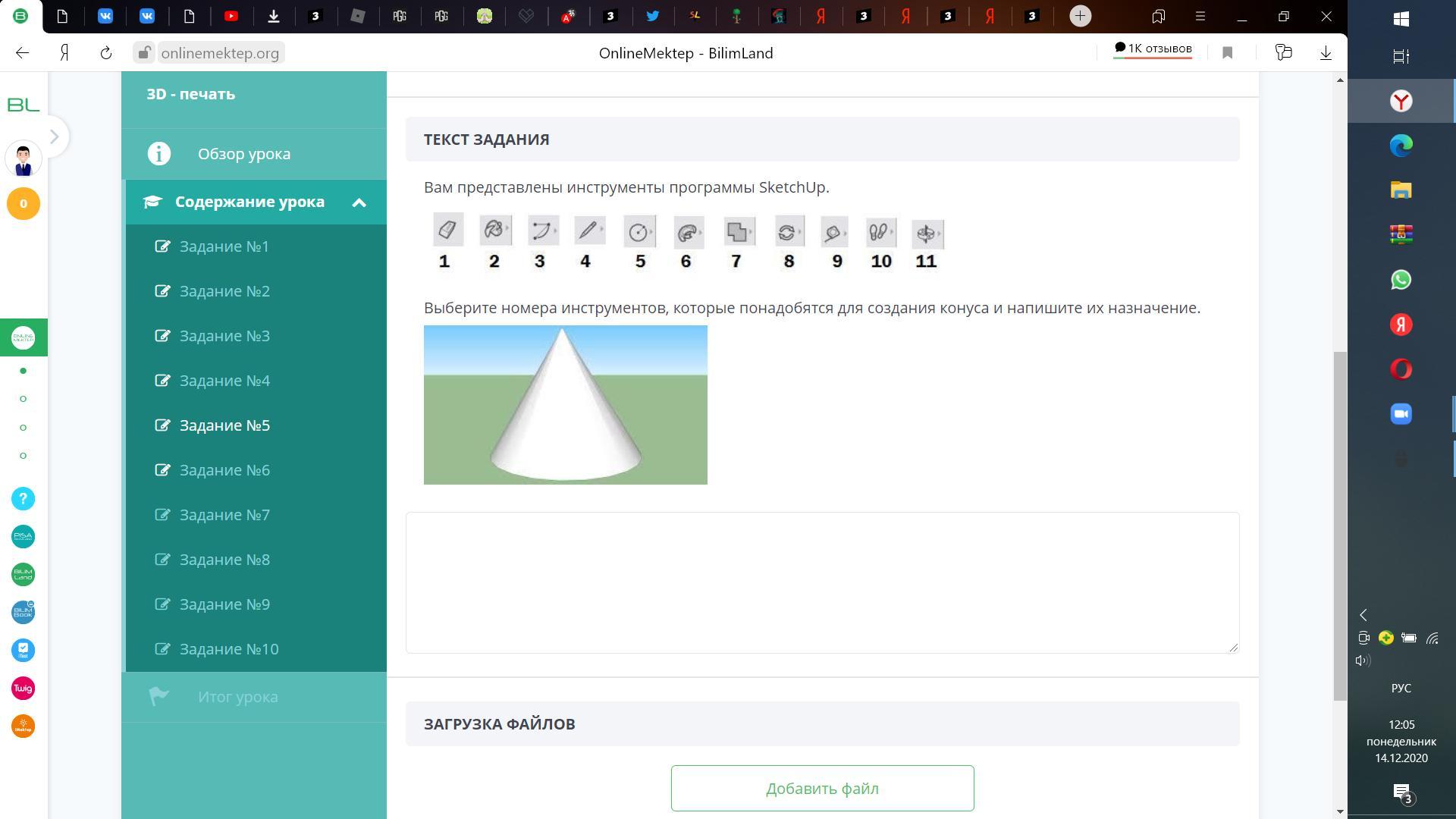Open the 1K отзывов reviews link
Viewport: 1456px width, 819px height.
[1153, 49]
